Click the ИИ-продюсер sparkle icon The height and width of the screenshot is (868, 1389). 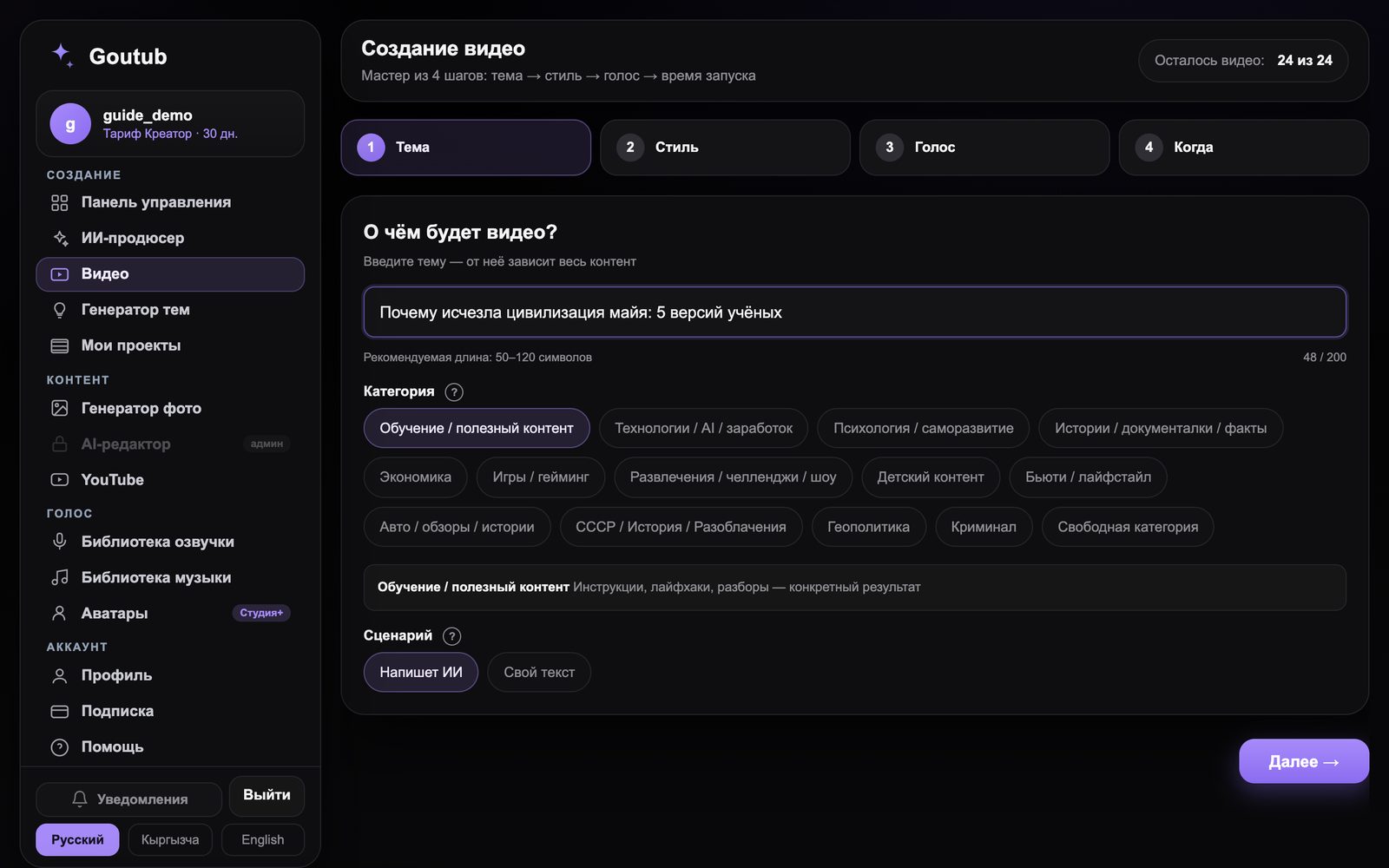coord(60,238)
